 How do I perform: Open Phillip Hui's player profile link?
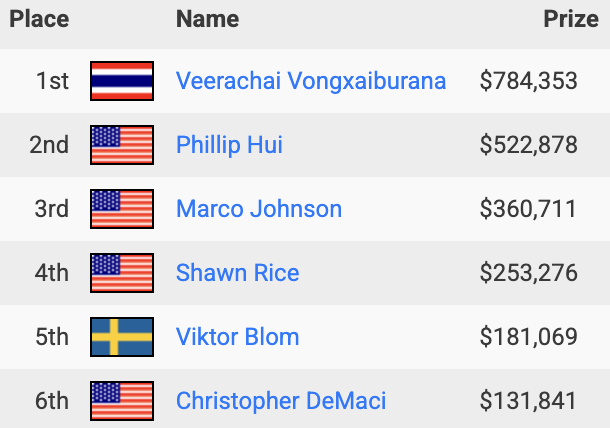229,145
